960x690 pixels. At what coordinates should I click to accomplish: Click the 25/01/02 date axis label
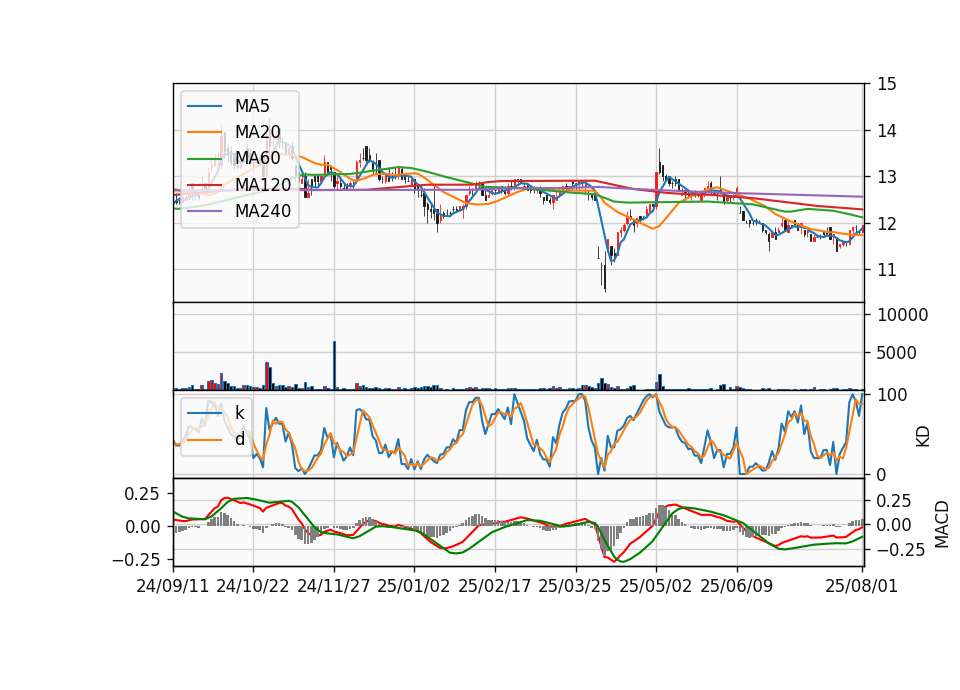(x=414, y=586)
